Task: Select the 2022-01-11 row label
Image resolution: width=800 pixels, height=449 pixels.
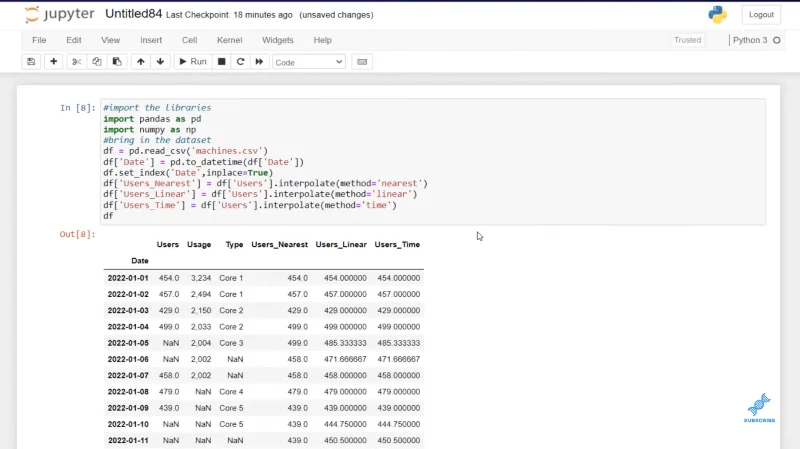Action: (128, 440)
